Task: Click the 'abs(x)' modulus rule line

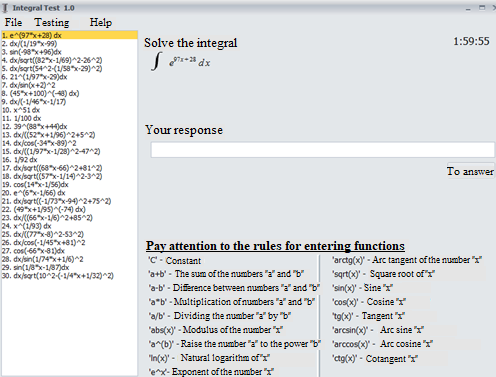Action: pyautogui.click(x=216, y=330)
